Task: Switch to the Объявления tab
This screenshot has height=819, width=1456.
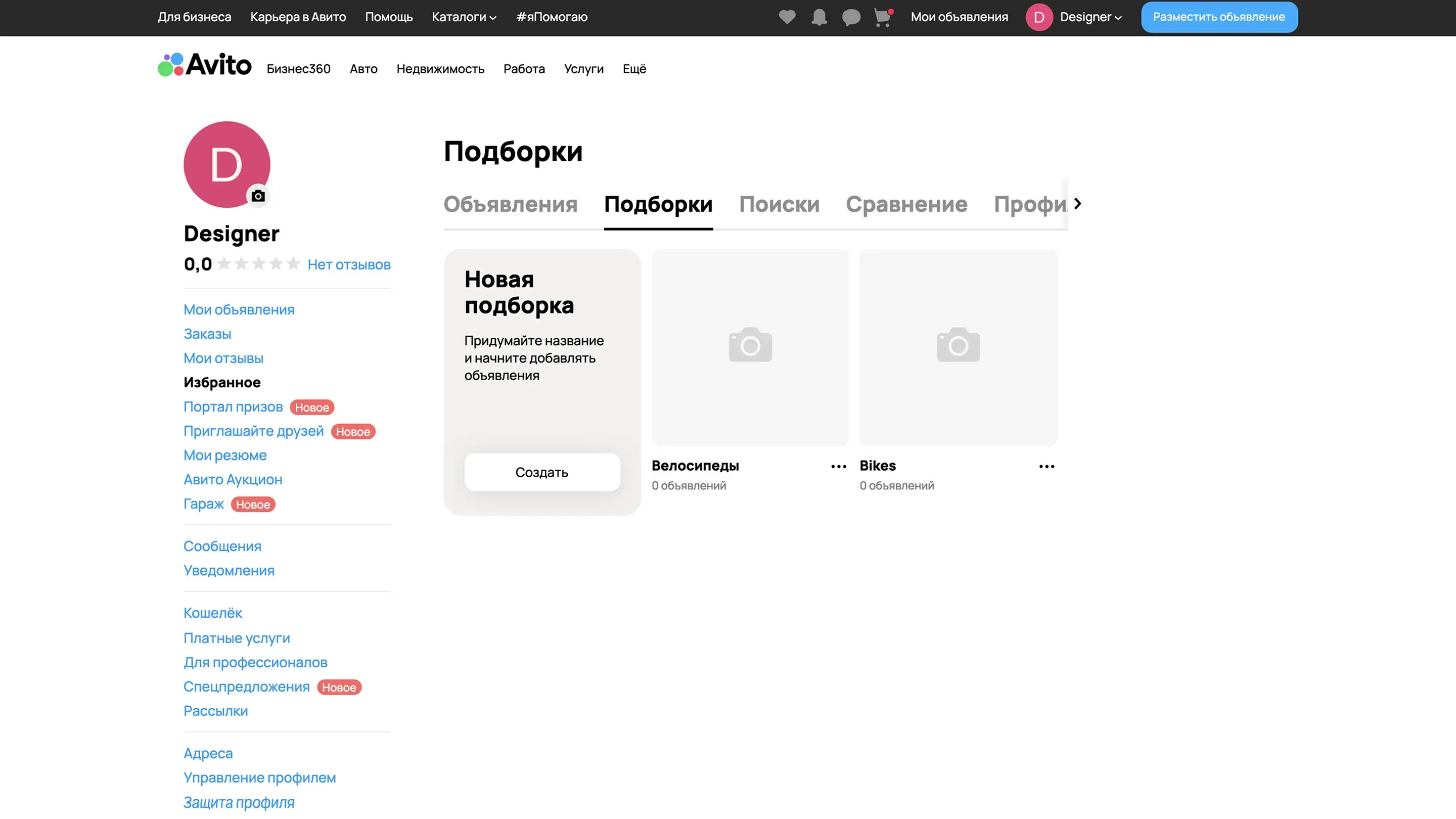Action: [510, 204]
